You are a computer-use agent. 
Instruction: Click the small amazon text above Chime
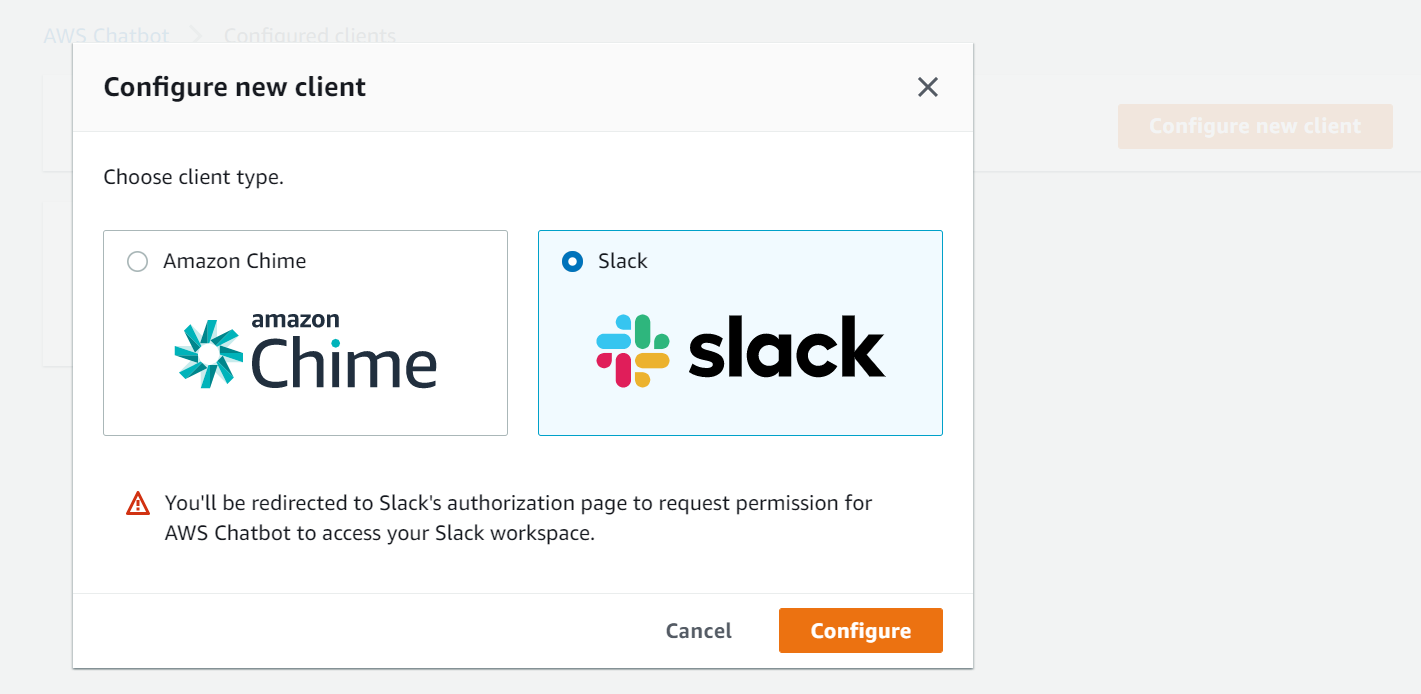pyautogui.click(x=295, y=320)
